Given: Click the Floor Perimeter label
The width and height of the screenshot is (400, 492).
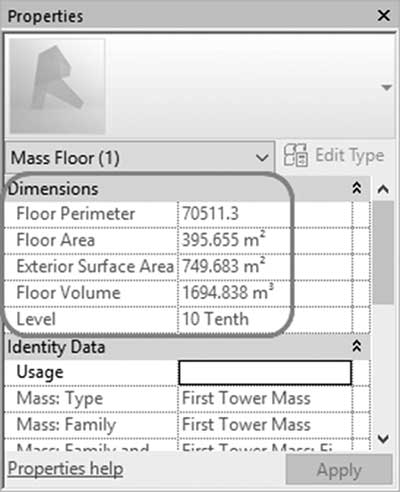Looking at the screenshot, I should tap(76, 214).
